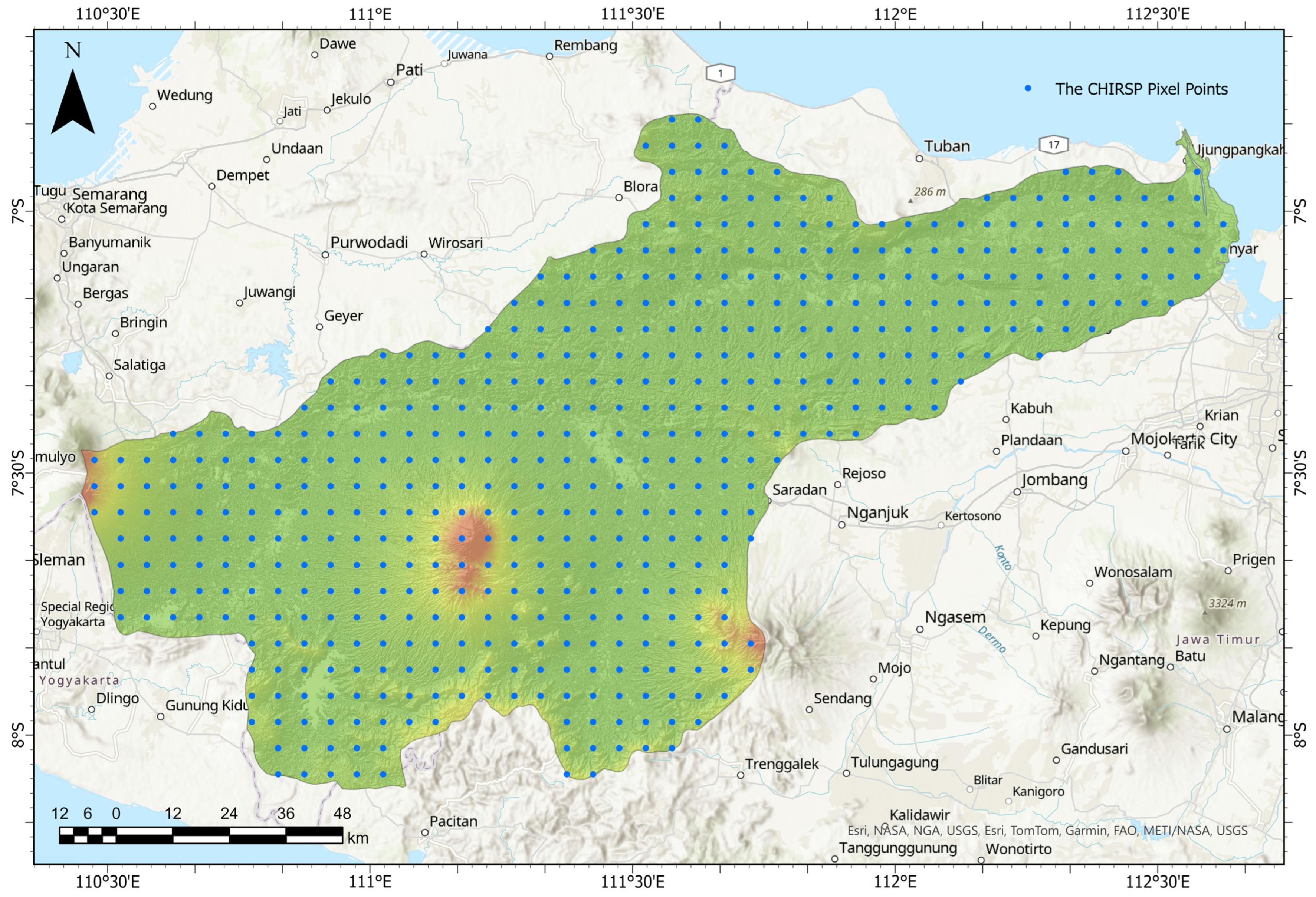Click the Nganjuk city label
This screenshot has height=897, width=1316.
click(x=877, y=513)
